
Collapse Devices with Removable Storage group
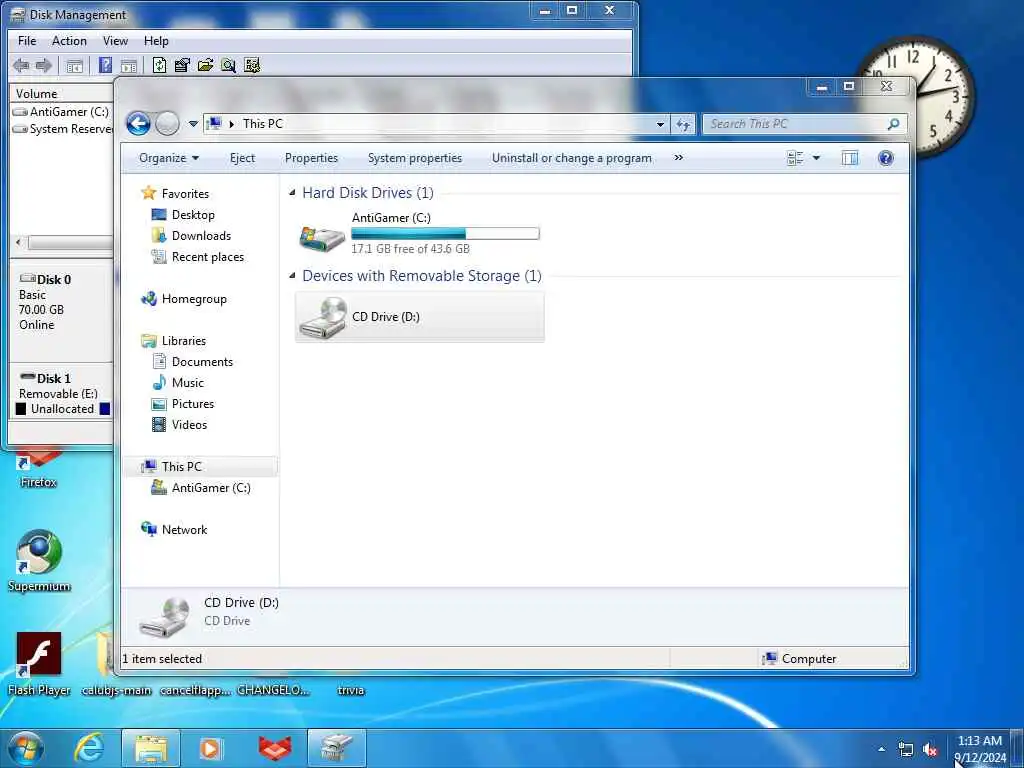click(292, 276)
